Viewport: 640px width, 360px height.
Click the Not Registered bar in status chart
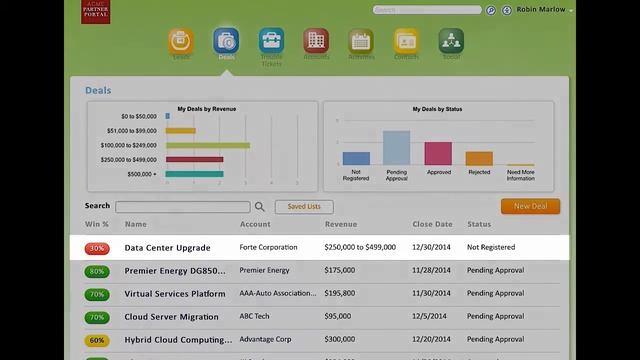(356, 158)
